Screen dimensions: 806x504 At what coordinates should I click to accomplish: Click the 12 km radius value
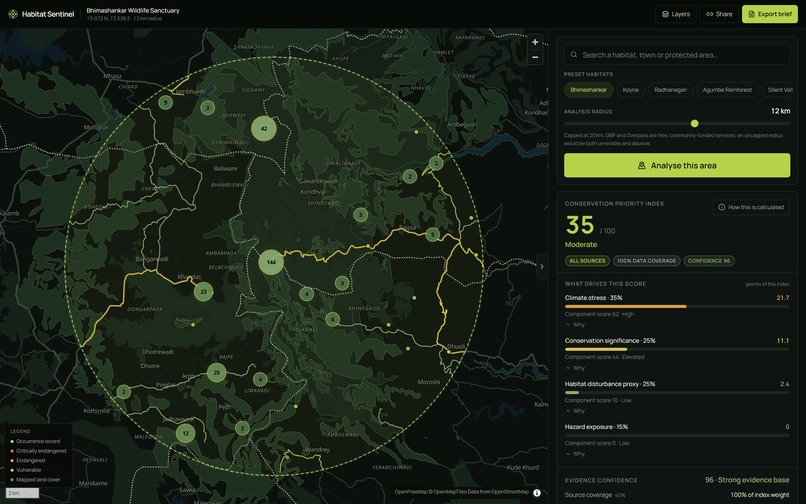(x=780, y=111)
